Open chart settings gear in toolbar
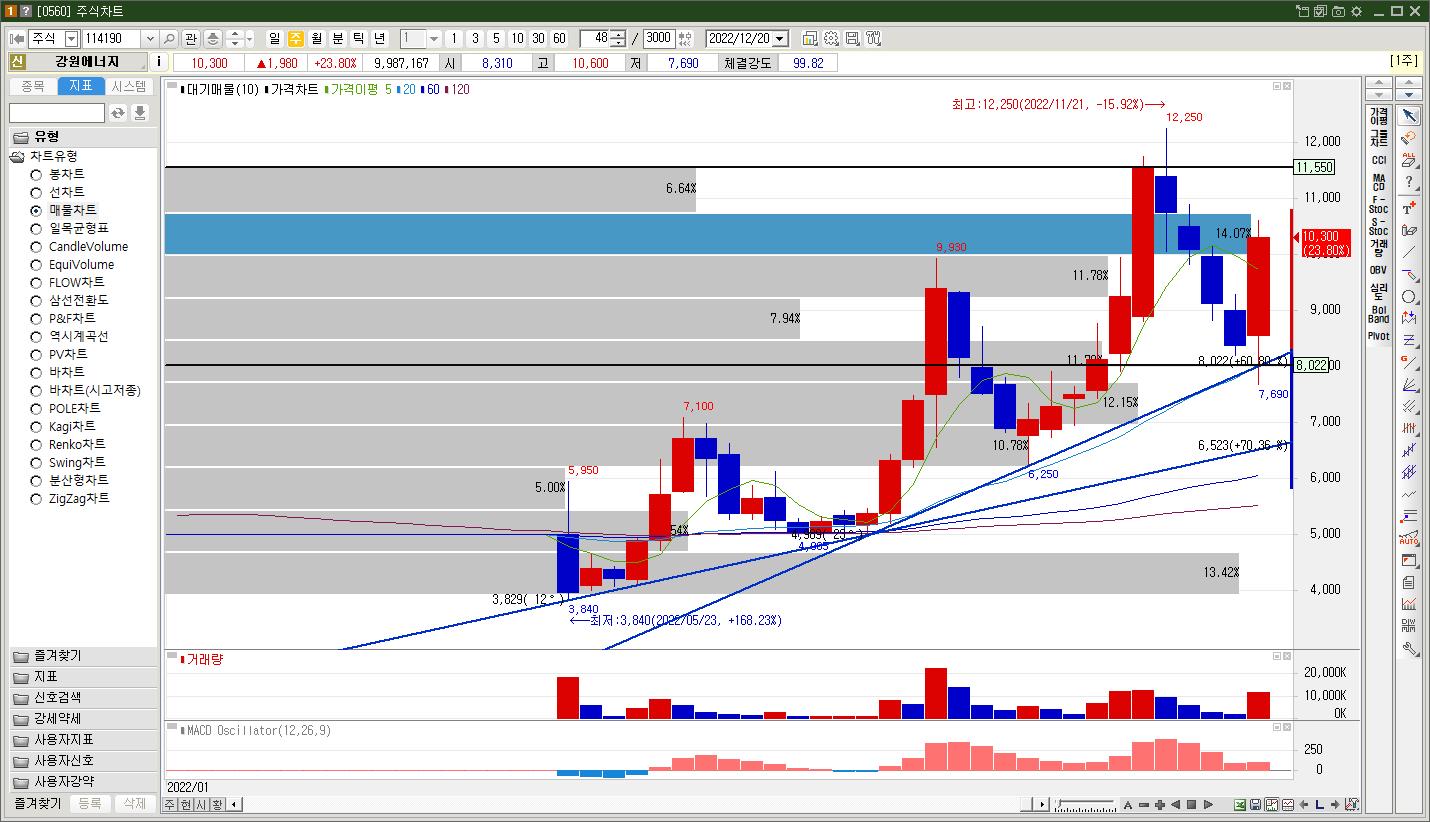The width and height of the screenshot is (1430, 822). (x=831, y=38)
